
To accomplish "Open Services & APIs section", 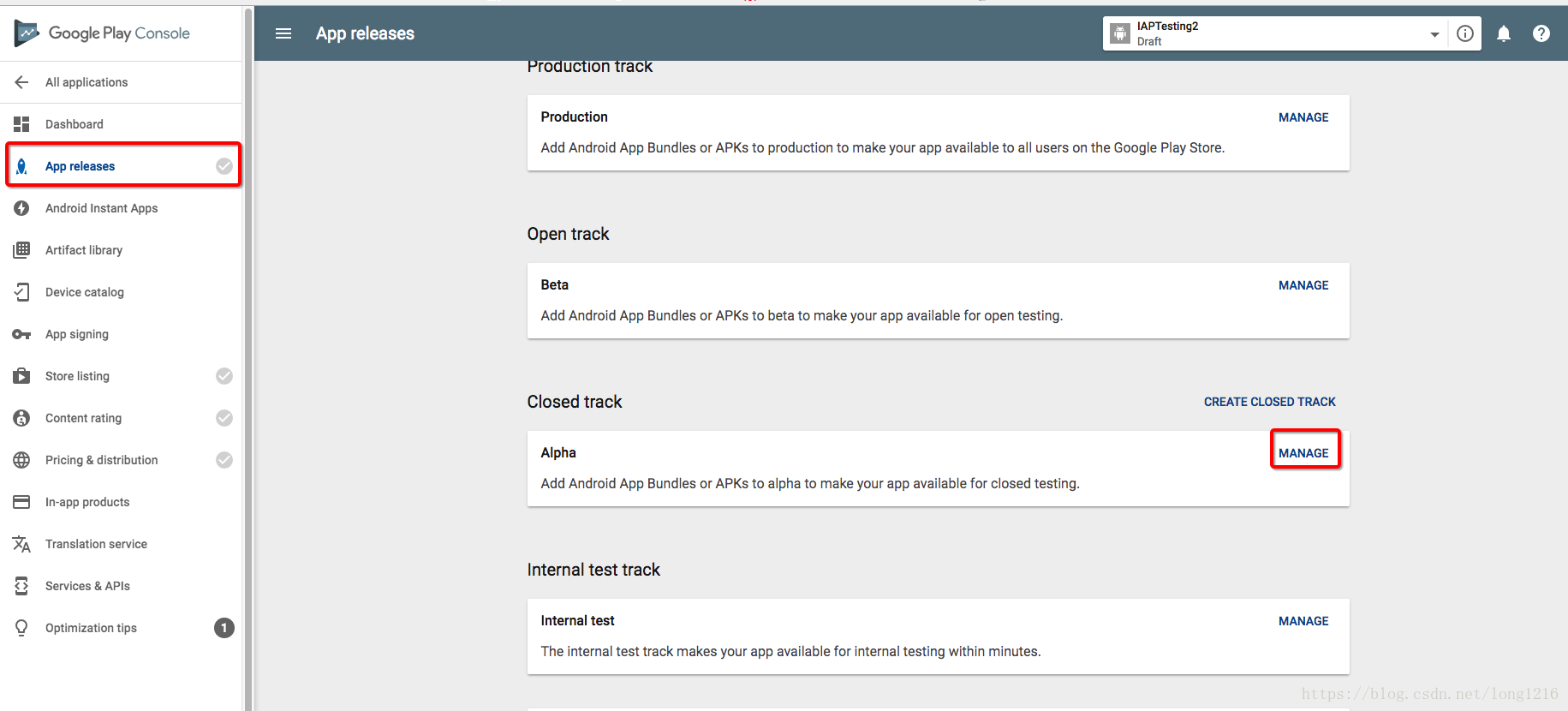I will [x=87, y=586].
